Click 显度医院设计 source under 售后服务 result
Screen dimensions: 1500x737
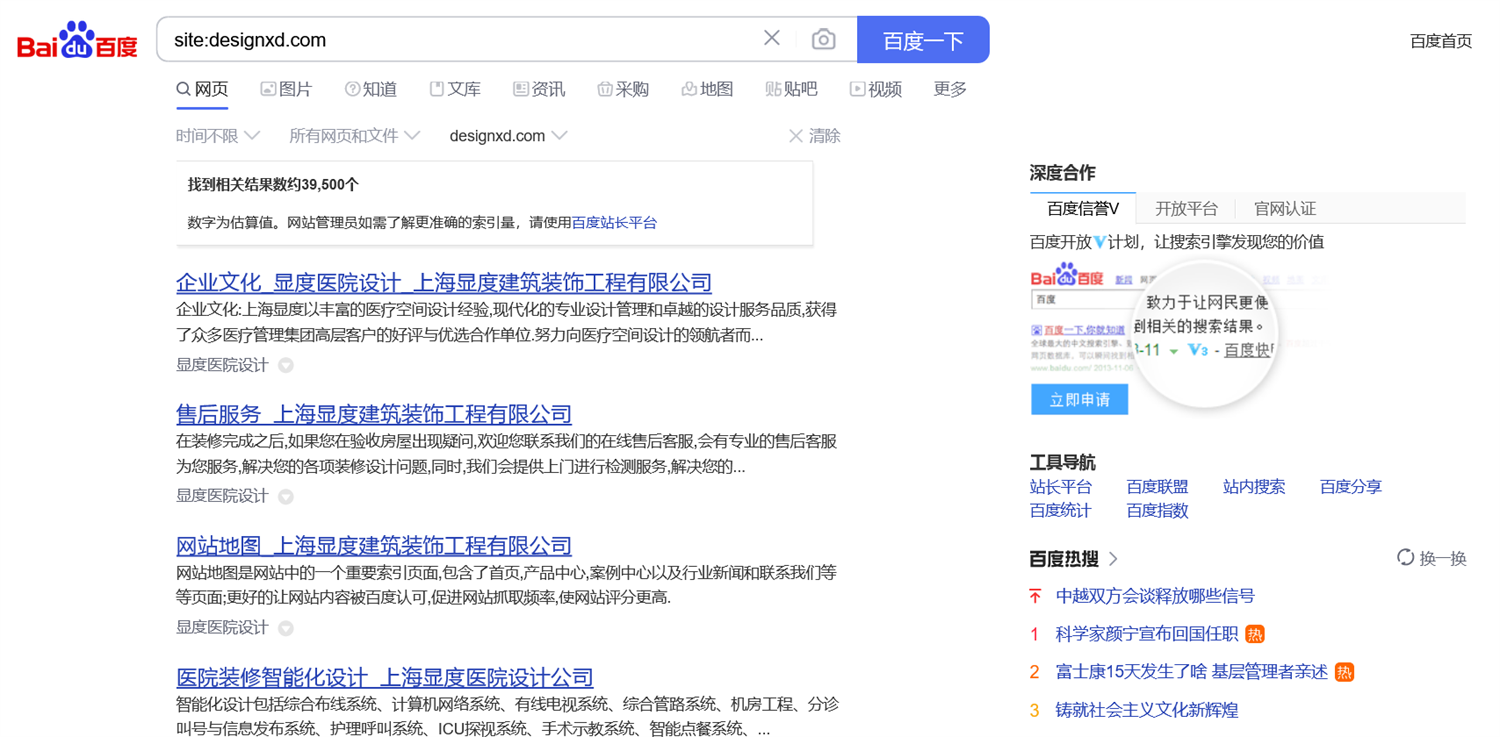pos(222,496)
